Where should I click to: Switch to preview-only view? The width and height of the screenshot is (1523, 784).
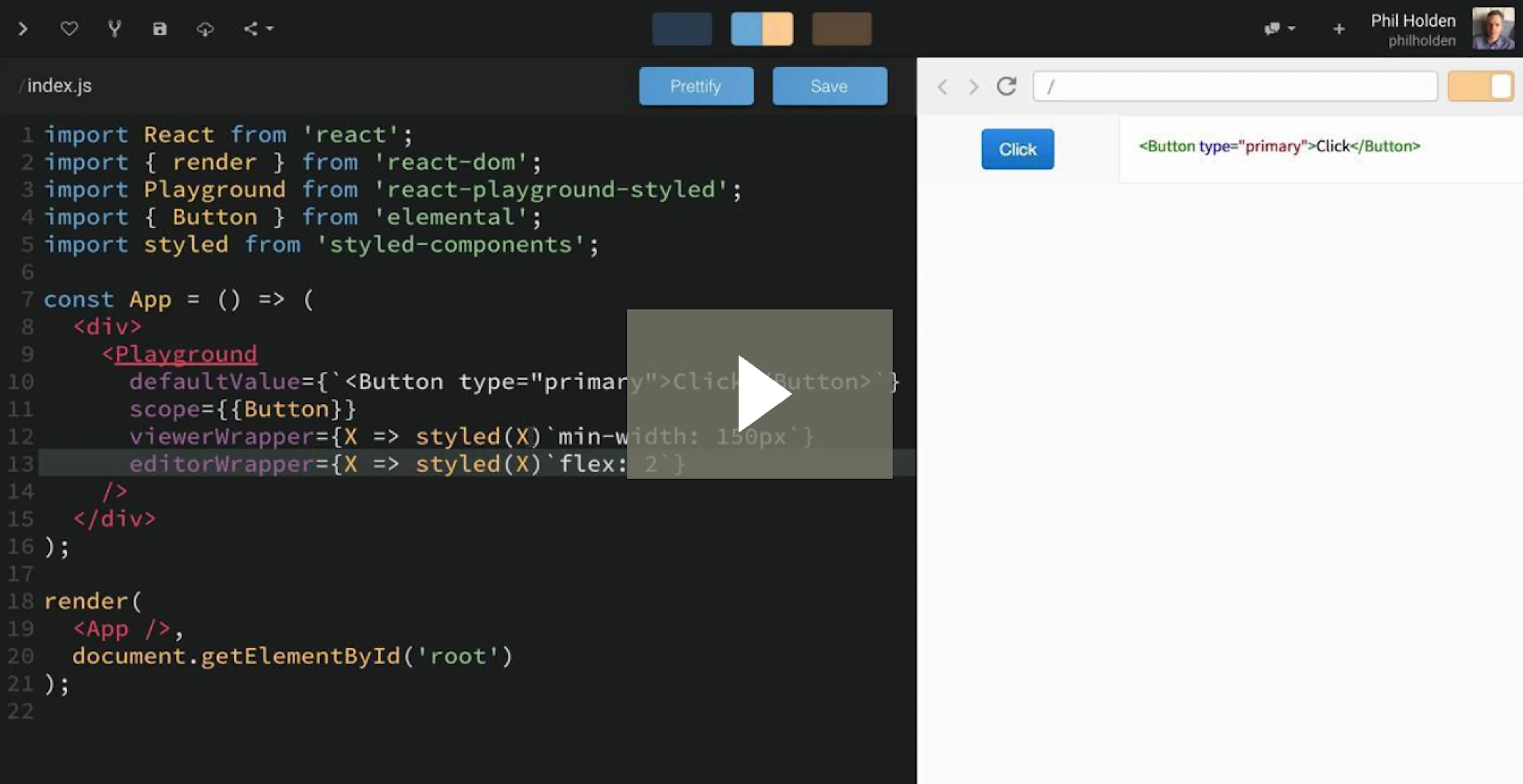point(841,29)
